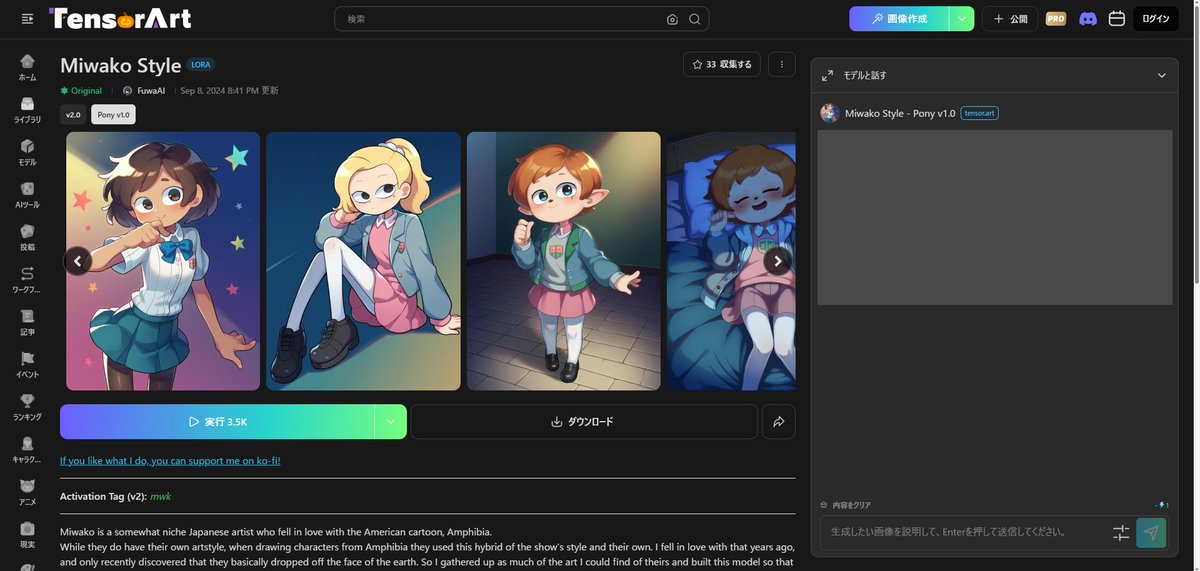1200x571 pixels.
Task: Click the camera image search icon
Action: 672,19
